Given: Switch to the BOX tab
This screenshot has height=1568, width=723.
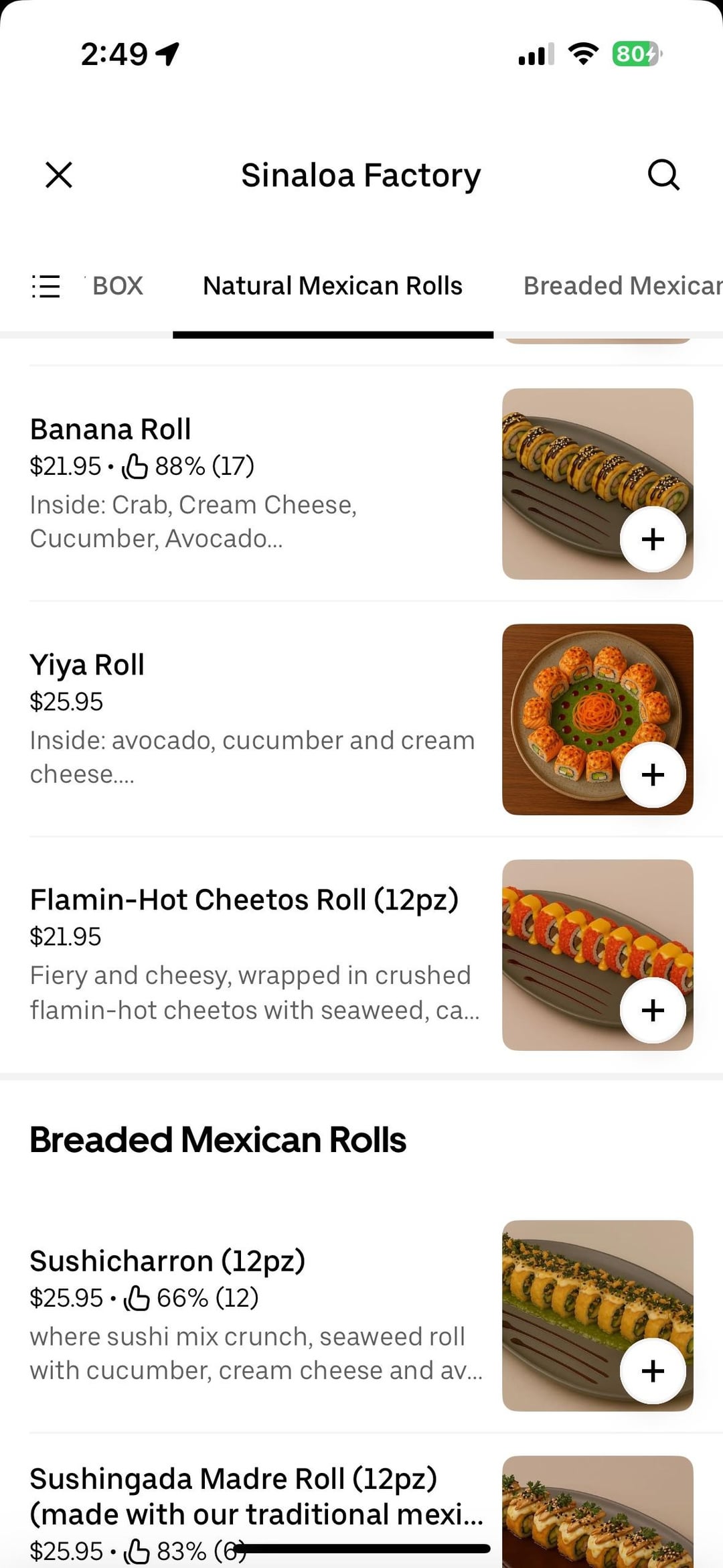Looking at the screenshot, I should pyautogui.click(x=118, y=286).
